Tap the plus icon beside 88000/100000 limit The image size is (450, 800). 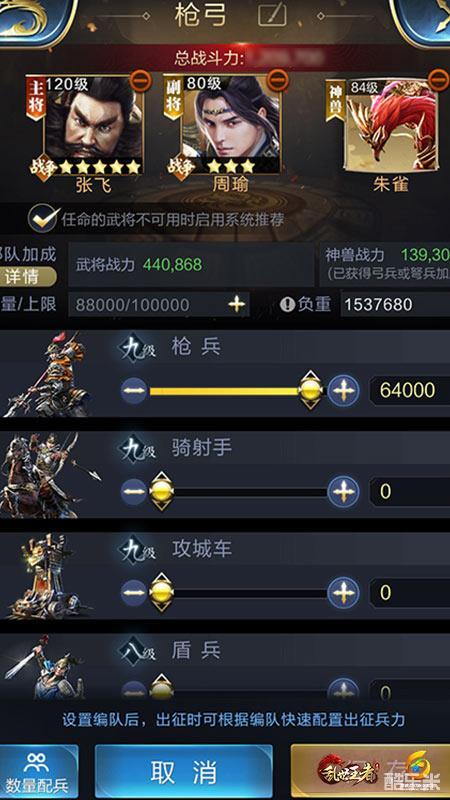pyautogui.click(x=236, y=305)
